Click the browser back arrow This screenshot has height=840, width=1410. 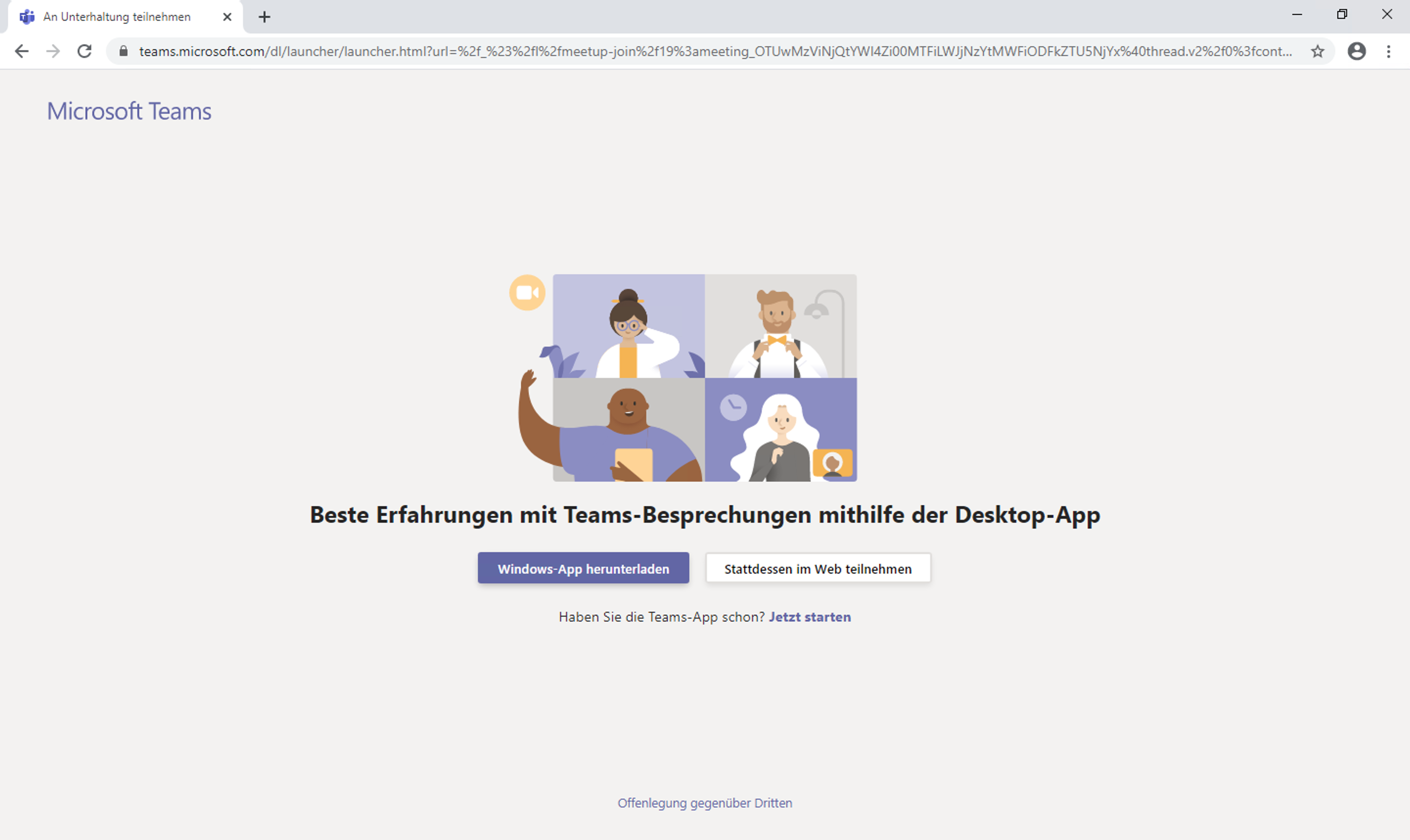pyautogui.click(x=22, y=51)
